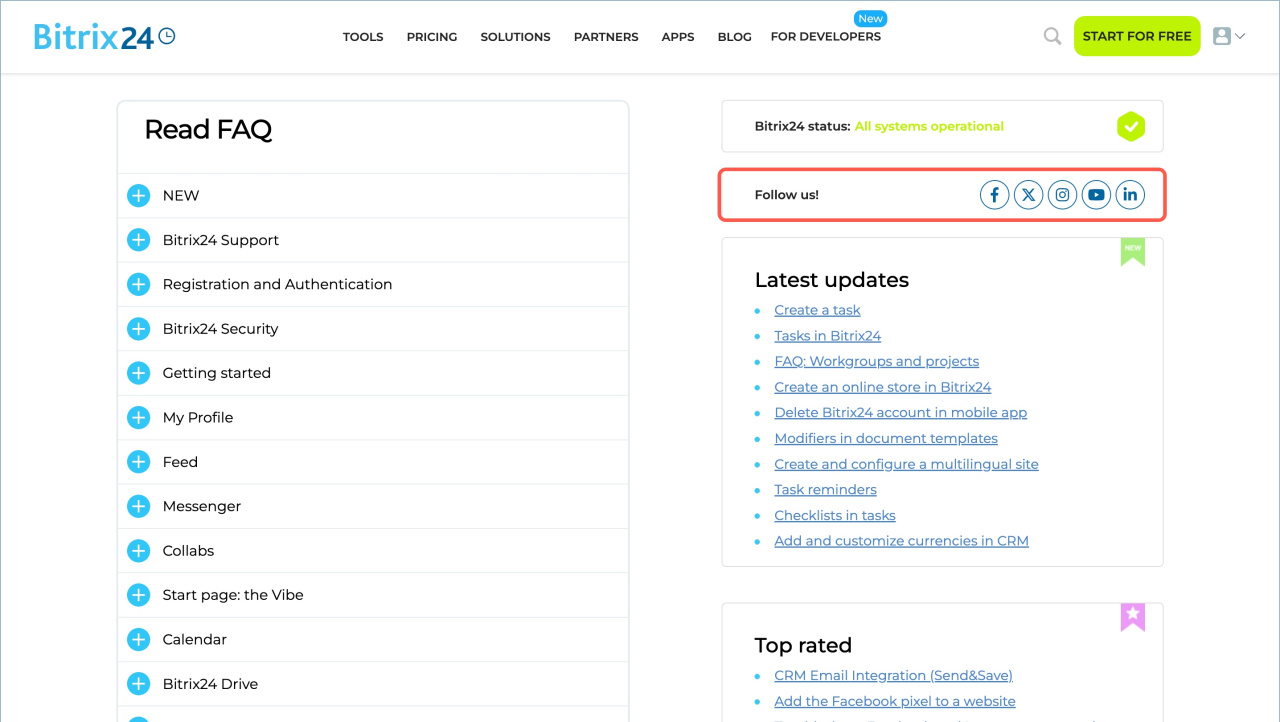Open Bitrix24 YouTube icon

pyautogui.click(x=1096, y=195)
